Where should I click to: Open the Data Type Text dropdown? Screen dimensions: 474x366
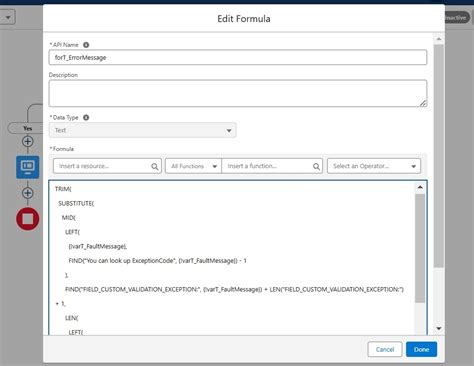tap(143, 130)
